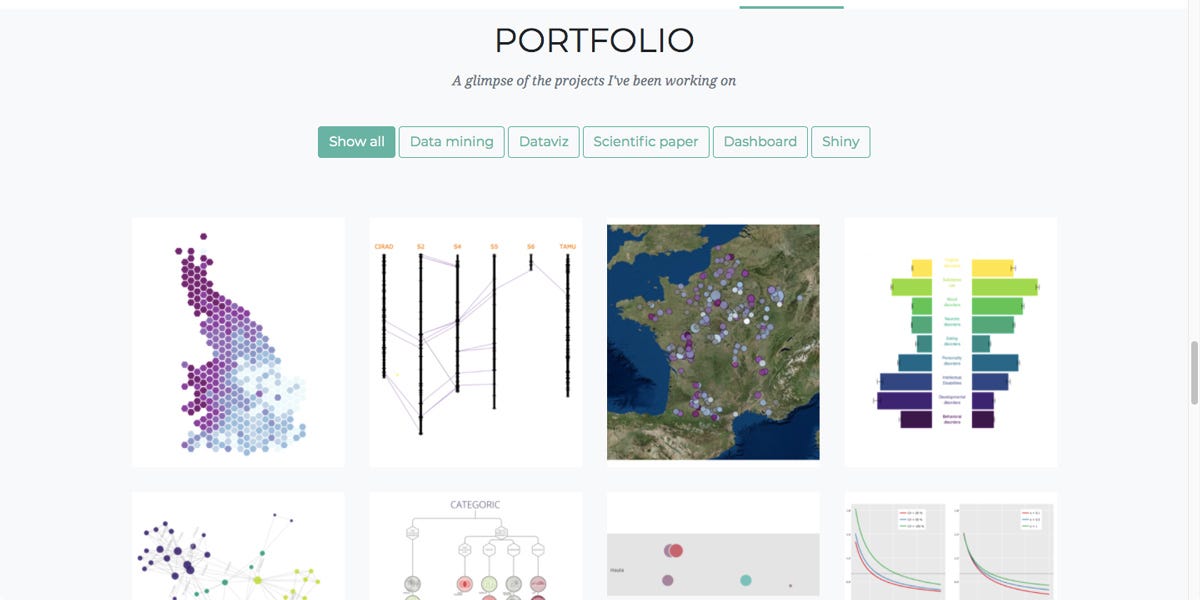Filter projects by "Dashboard"
The image size is (1200, 600).
point(760,141)
